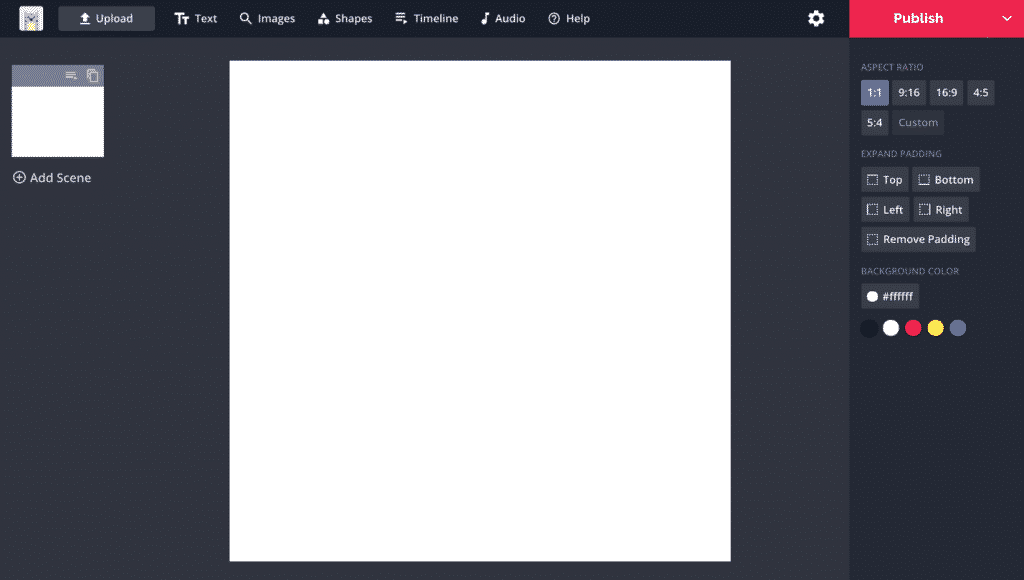
Task: Open the Publish dropdown chevron
Action: coord(1008,18)
